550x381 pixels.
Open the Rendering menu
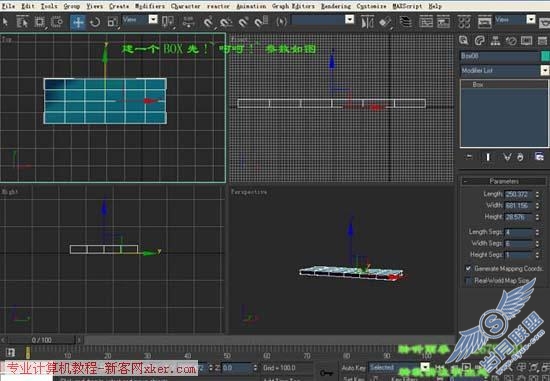click(336, 6)
